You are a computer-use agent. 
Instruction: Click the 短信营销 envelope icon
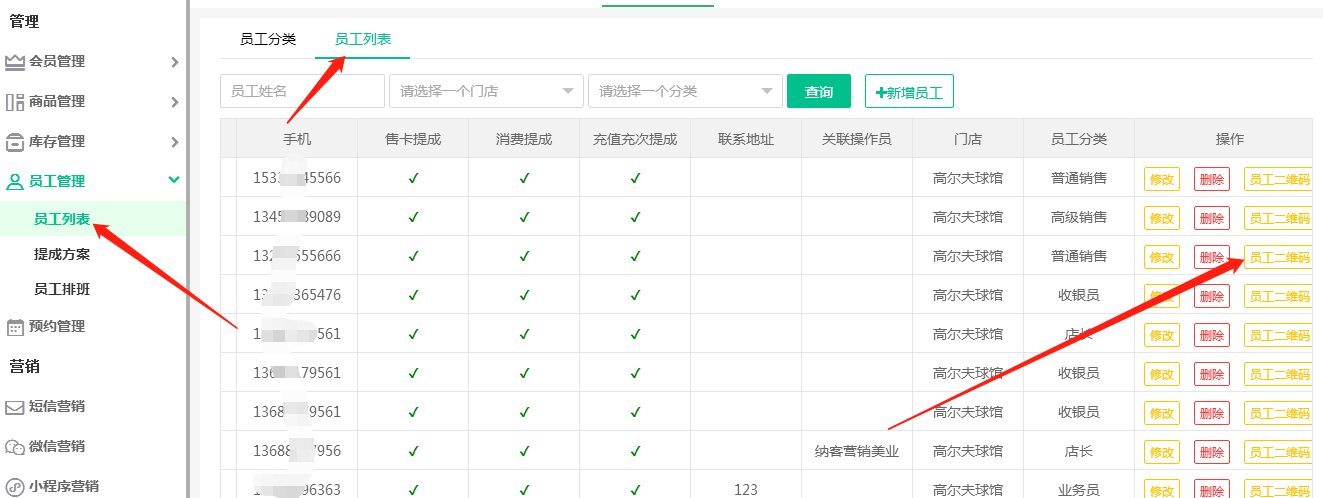tap(15, 407)
